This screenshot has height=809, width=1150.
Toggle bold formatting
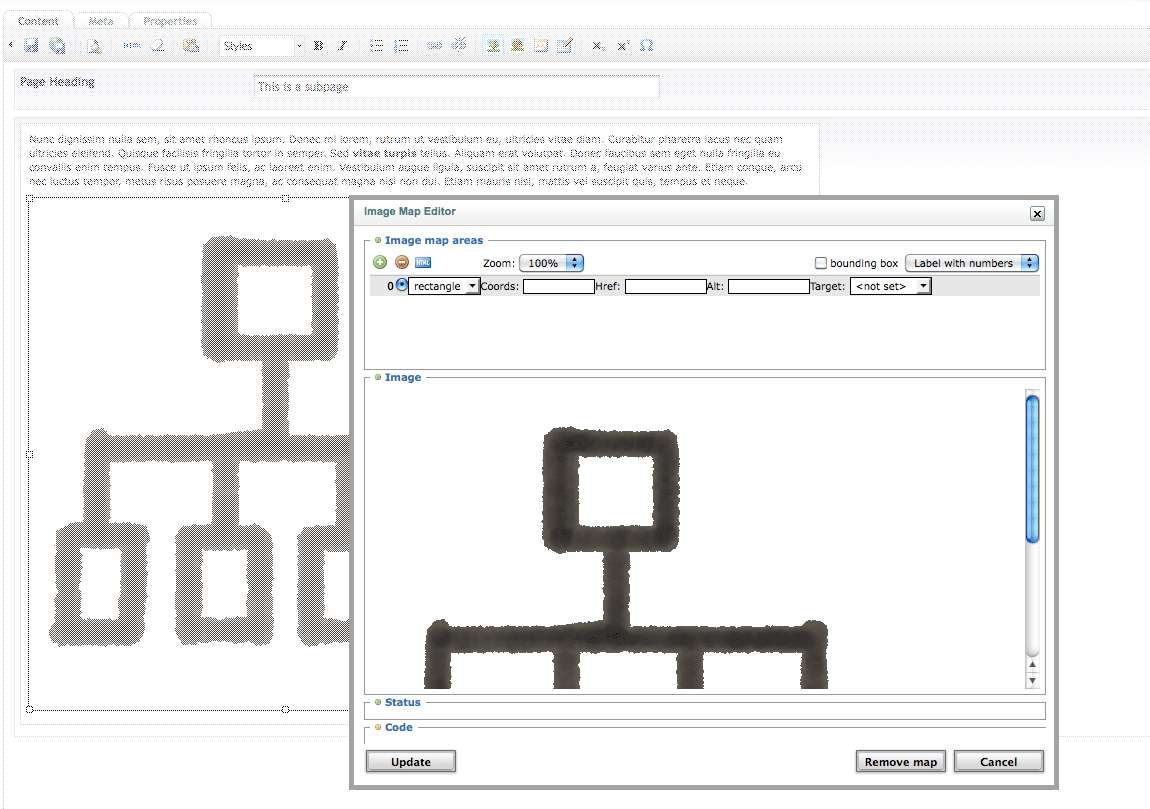click(x=318, y=45)
